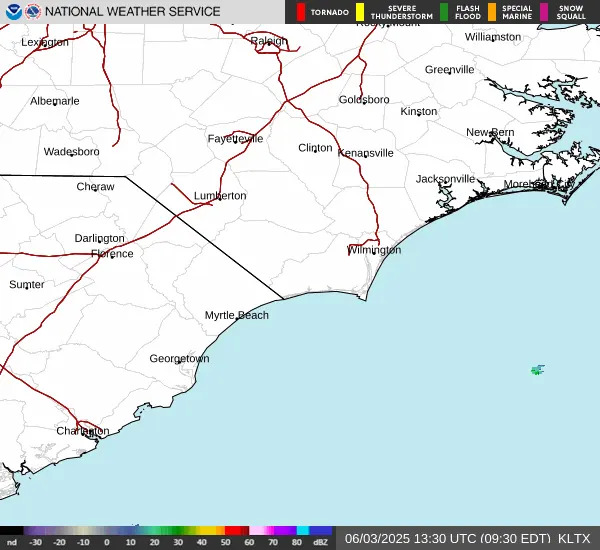Select the yellow Severe Thunderstorm swatch
This screenshot has height=550, width=600.
(360, 12)
